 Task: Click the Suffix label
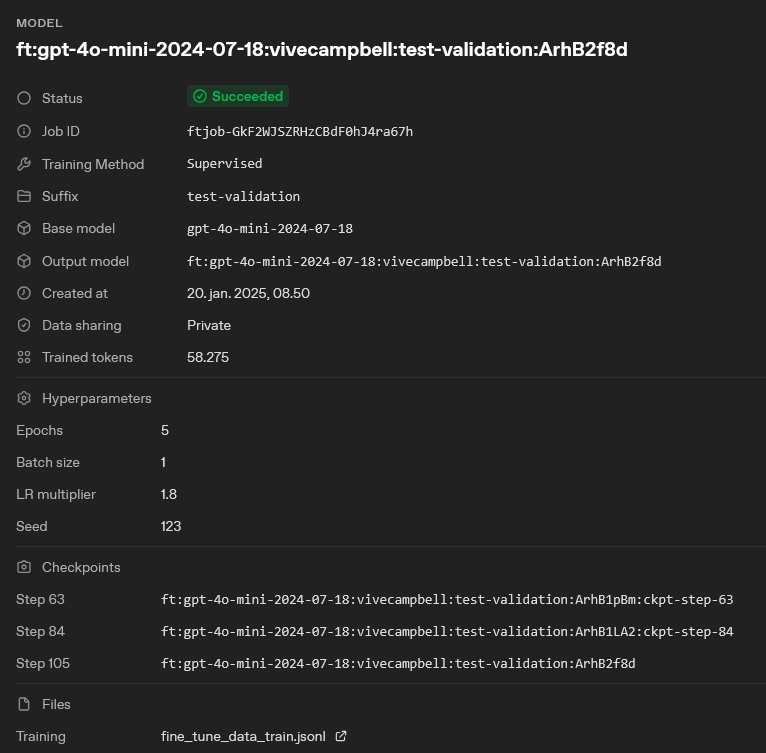60,196
